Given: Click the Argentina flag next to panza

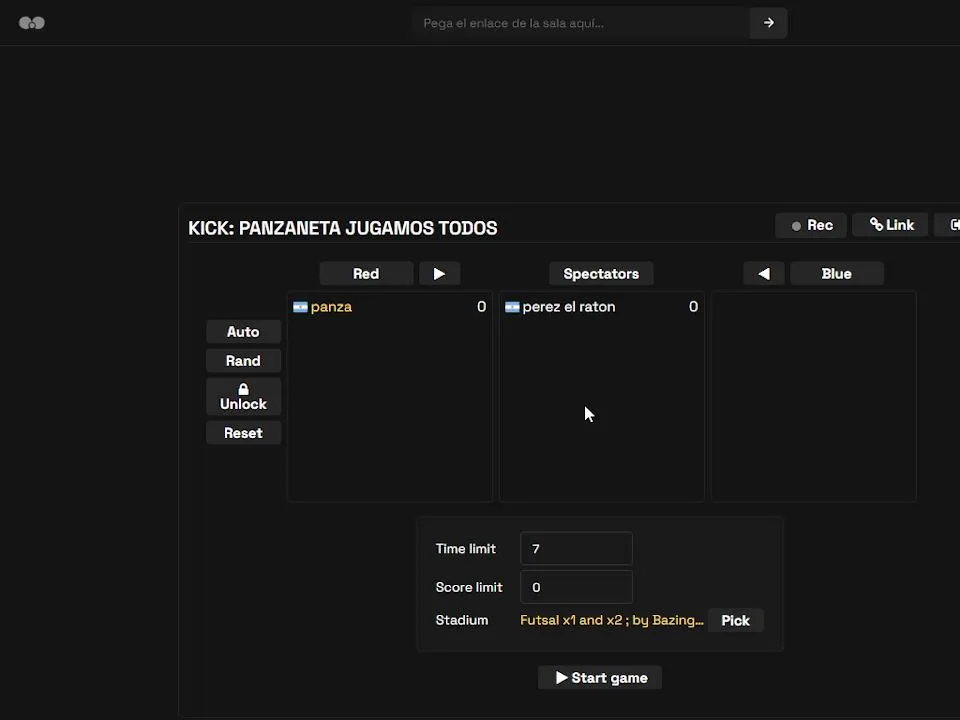Looking at the screenshot, I should 300,307.
